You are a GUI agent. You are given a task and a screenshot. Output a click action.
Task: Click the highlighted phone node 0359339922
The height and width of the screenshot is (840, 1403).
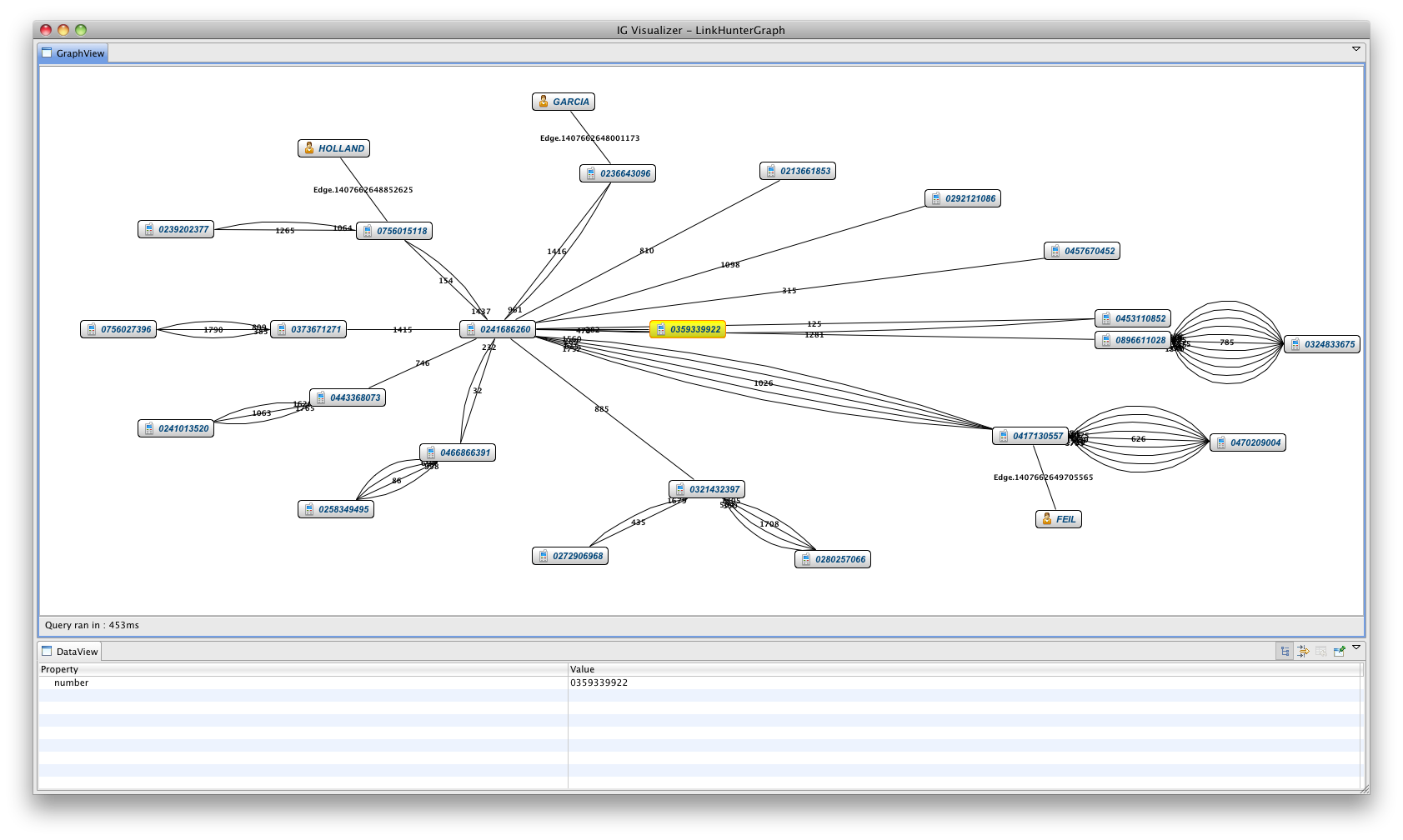[688, 329]
